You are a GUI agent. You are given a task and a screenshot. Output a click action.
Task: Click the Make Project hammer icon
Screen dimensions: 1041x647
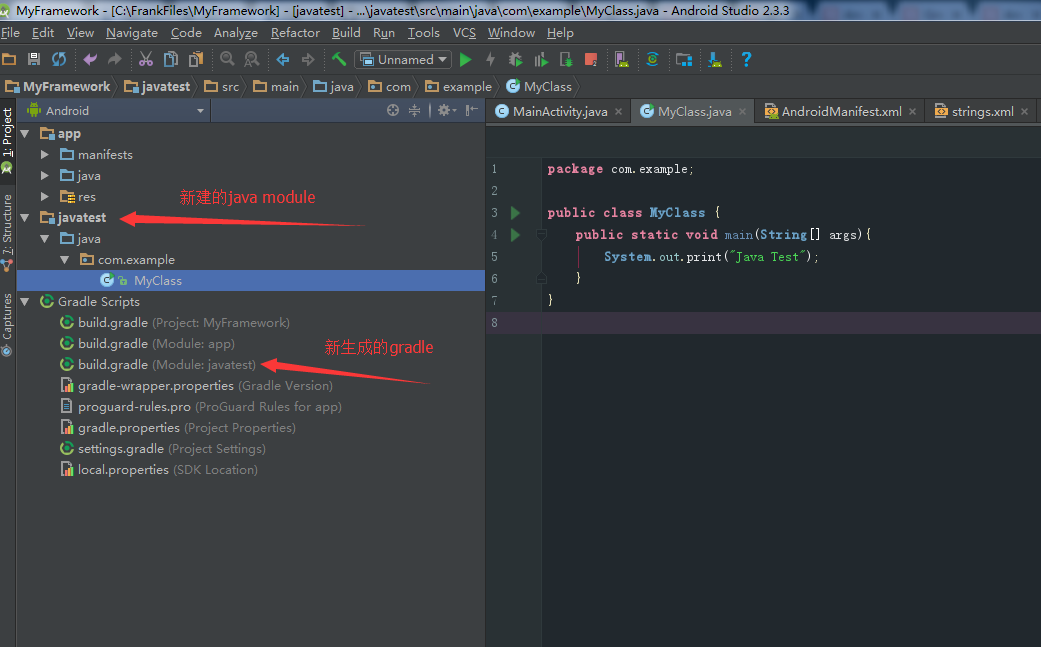coord(339,60)
